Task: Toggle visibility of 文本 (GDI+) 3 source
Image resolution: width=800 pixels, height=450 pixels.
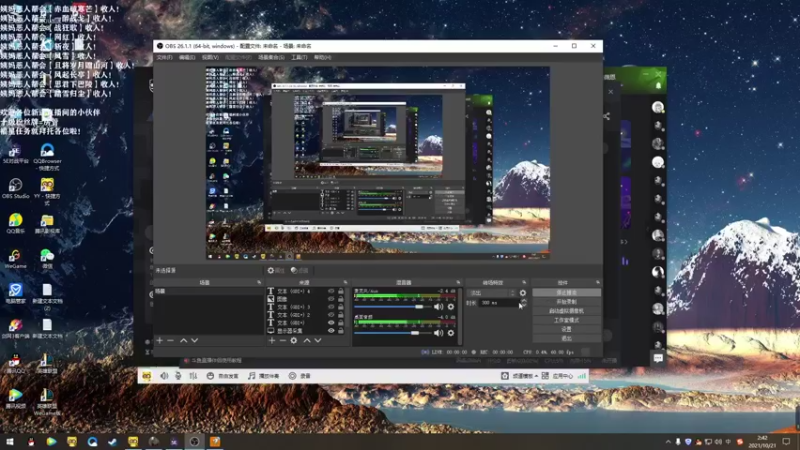Action: click(331, 307)
